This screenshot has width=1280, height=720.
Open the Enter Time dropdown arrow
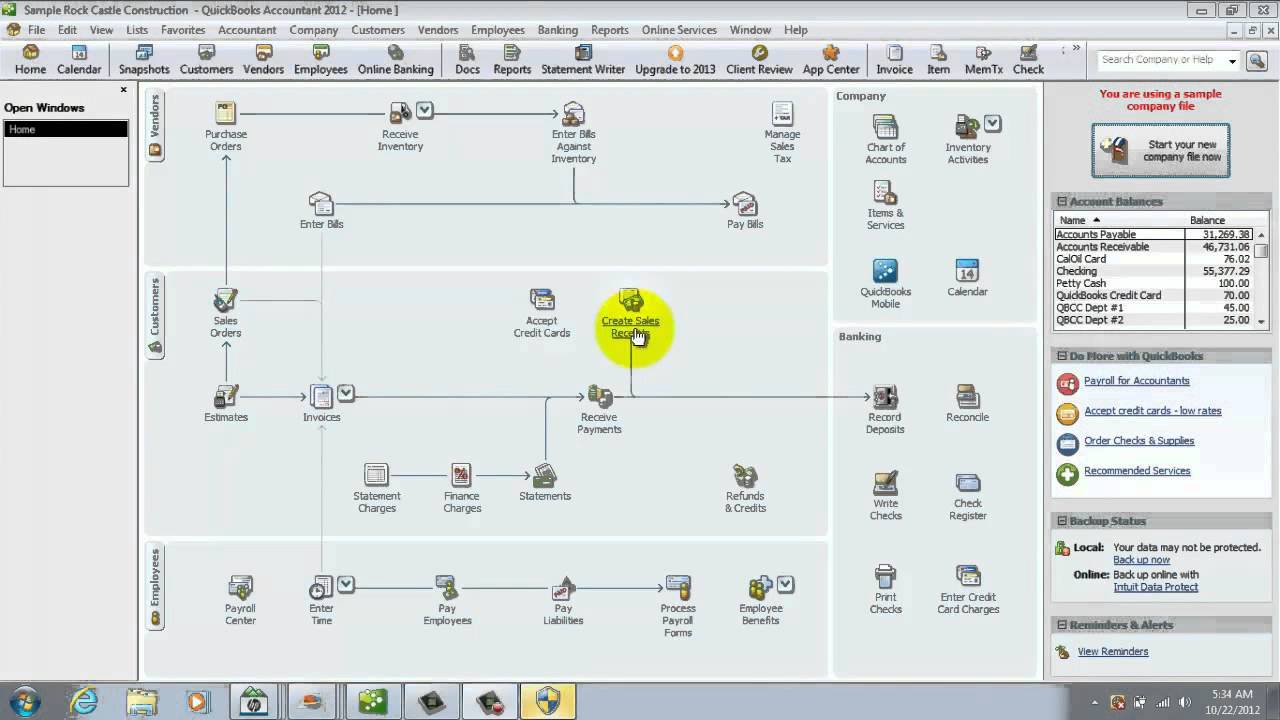coord(345,583)
